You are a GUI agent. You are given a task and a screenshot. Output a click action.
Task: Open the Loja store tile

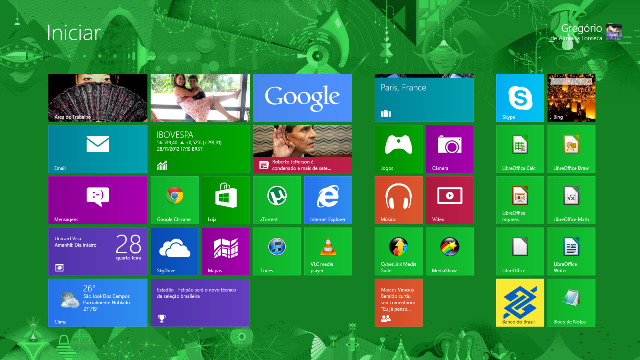[226, 200]
